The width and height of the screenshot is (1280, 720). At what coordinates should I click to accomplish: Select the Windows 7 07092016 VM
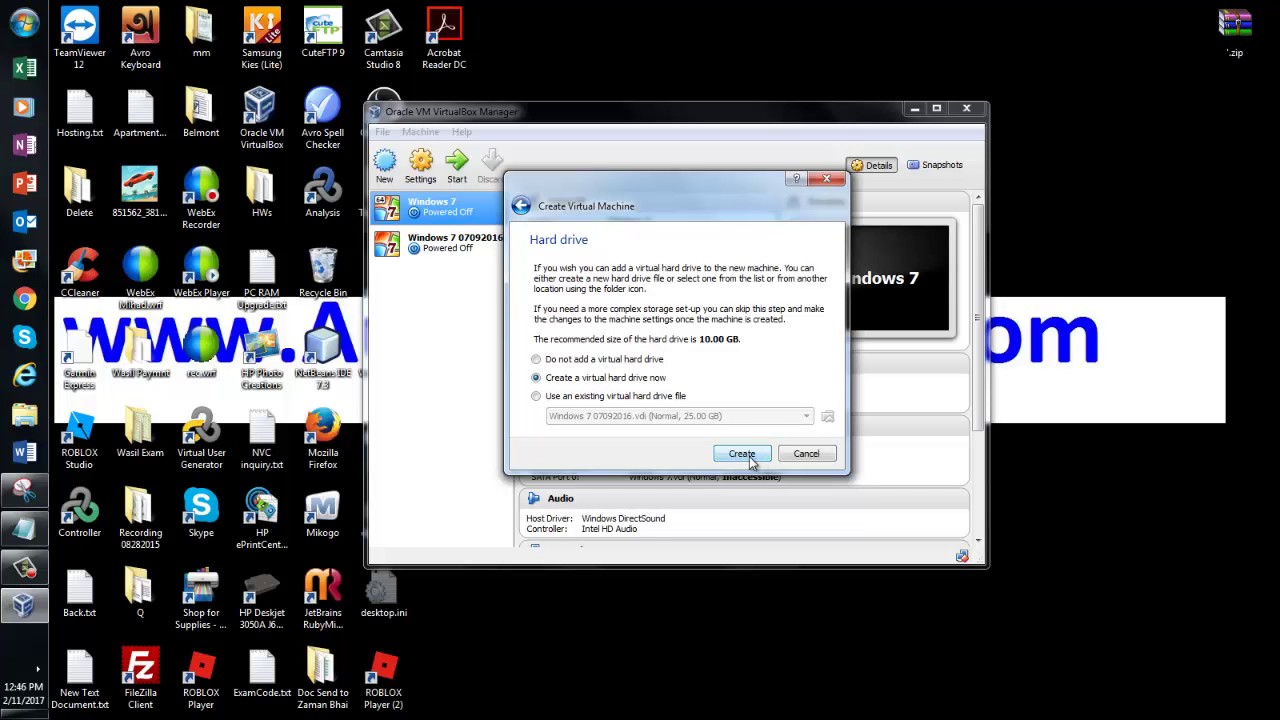[x=438, y=243]
